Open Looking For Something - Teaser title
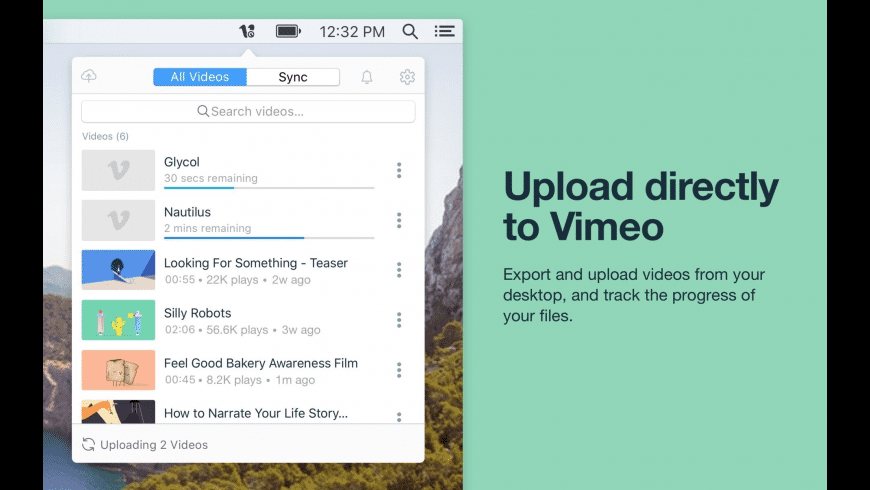Screen dimensions: 870x490 pyautogui.click(x=256, y=263)
